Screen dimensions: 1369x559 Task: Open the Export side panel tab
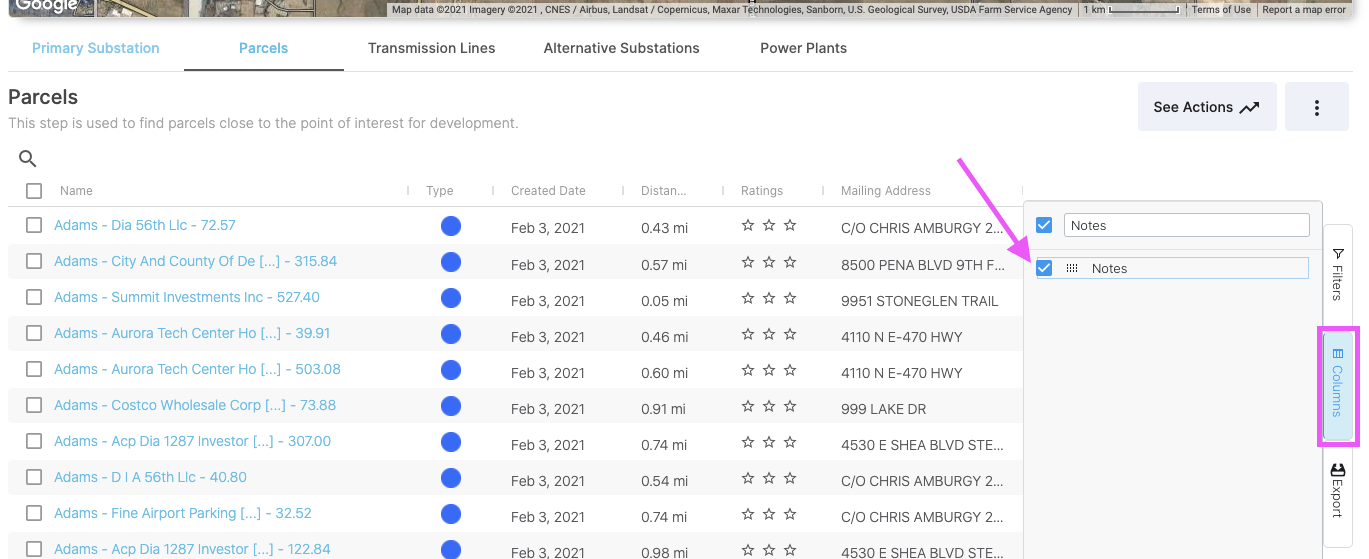click(x=1338, y=490)
